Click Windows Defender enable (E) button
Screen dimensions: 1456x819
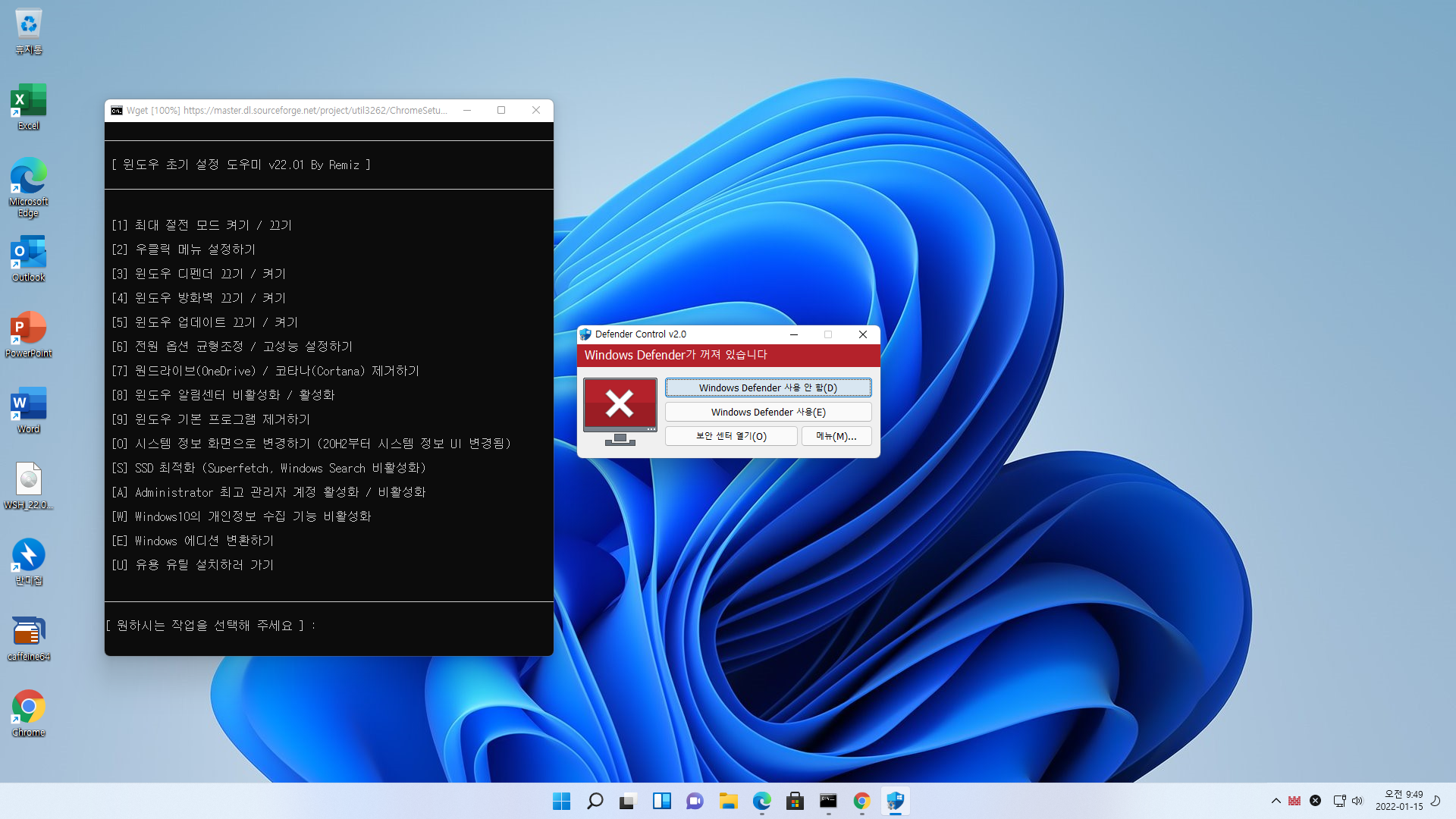(768, 412)
